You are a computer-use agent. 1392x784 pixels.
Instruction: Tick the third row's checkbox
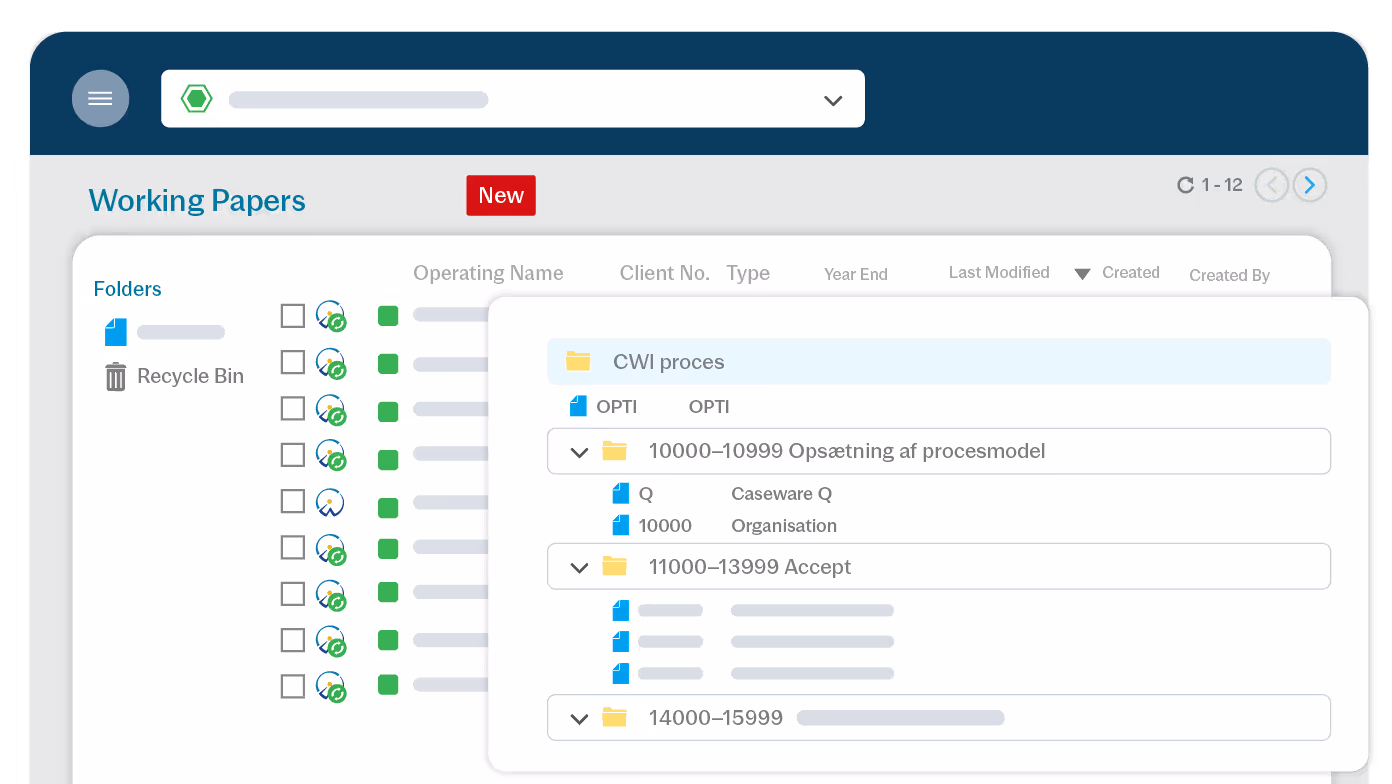pos(292,408)
